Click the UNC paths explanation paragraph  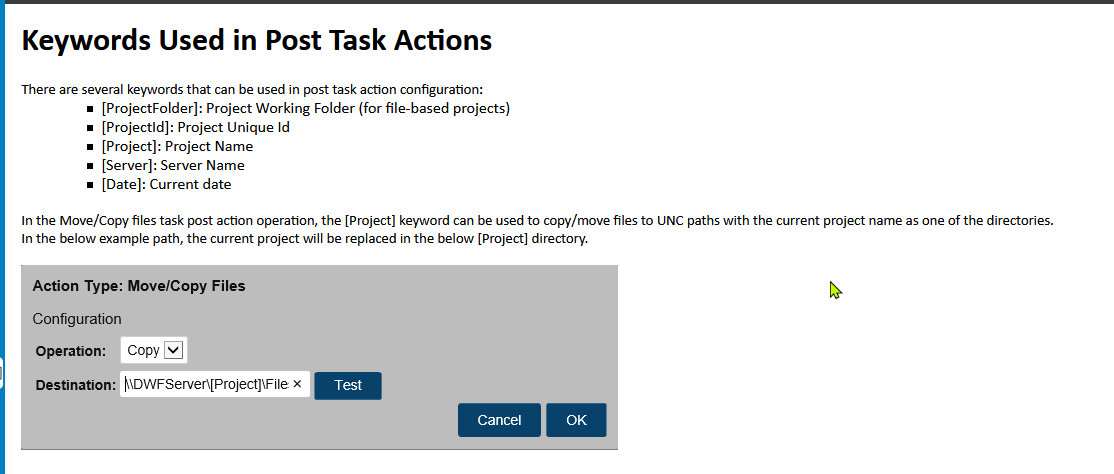point(537,220)
